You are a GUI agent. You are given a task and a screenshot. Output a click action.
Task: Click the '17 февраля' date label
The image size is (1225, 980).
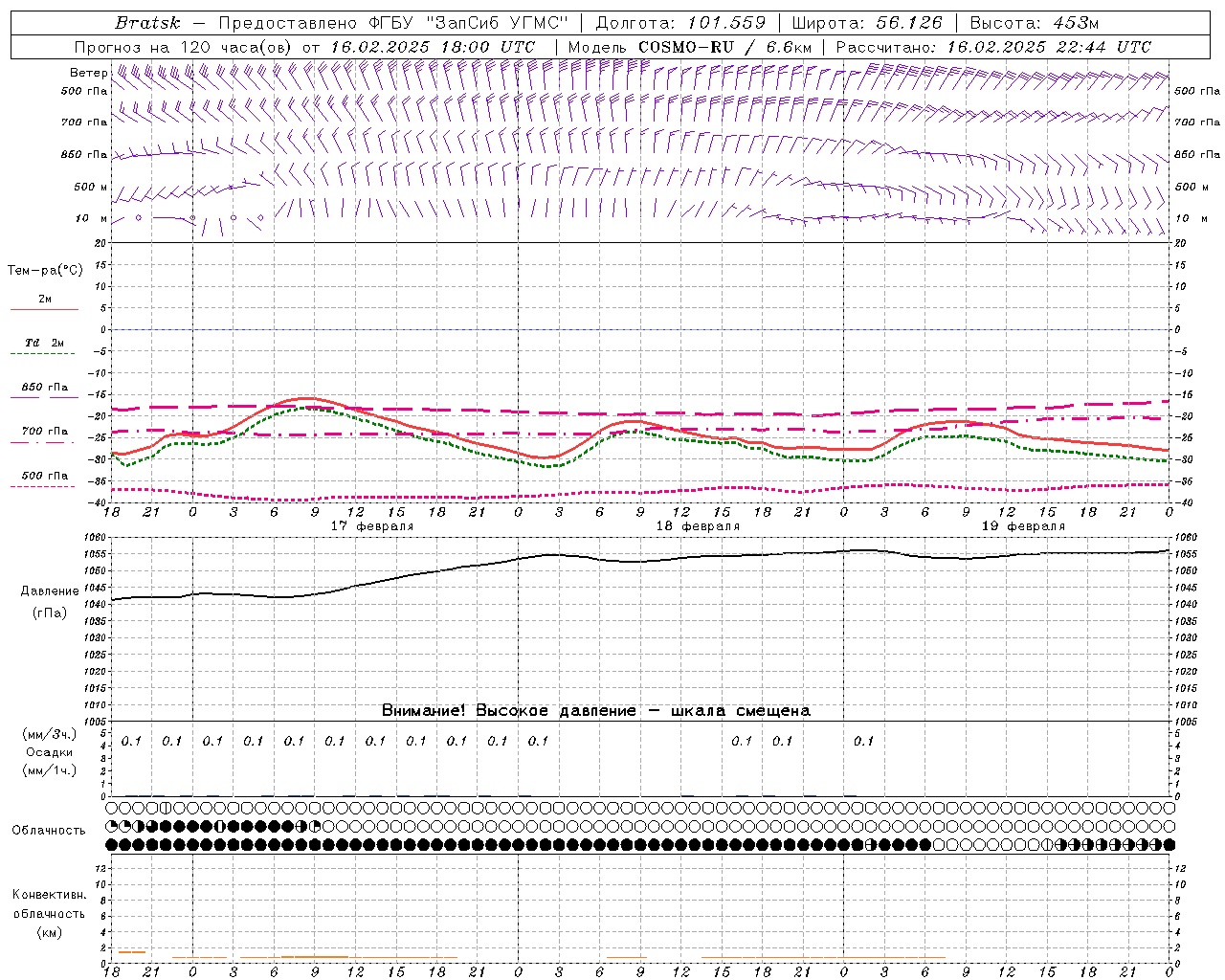[372, 526]
